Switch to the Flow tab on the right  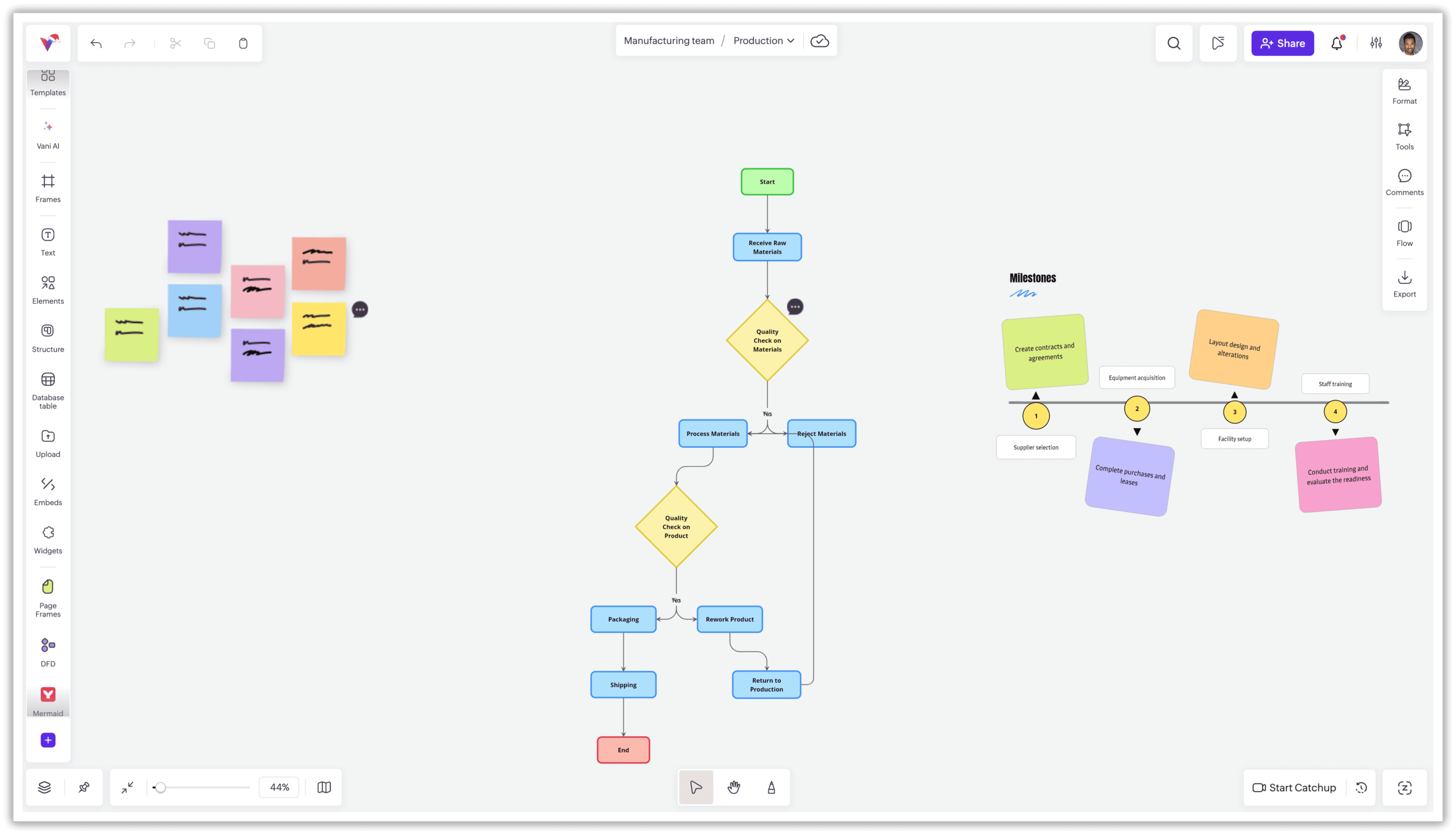[1405, 232]
